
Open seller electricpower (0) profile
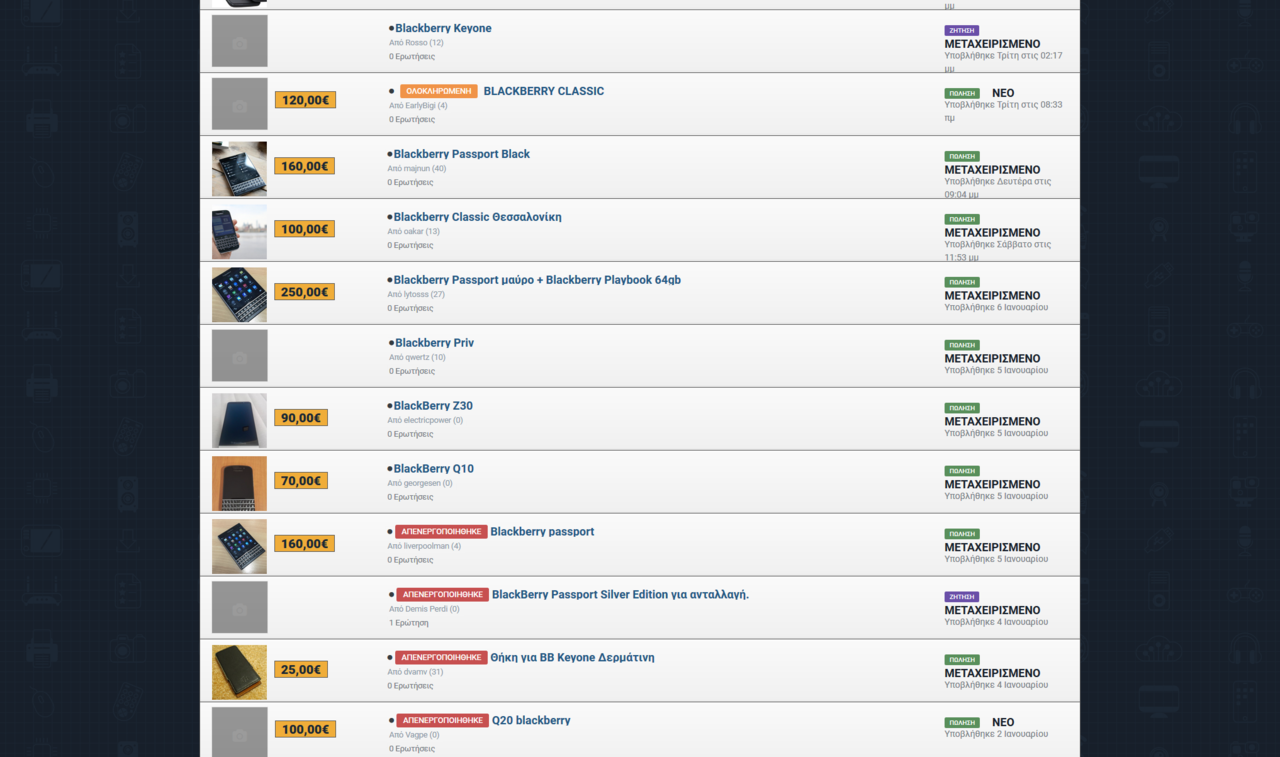425,421
